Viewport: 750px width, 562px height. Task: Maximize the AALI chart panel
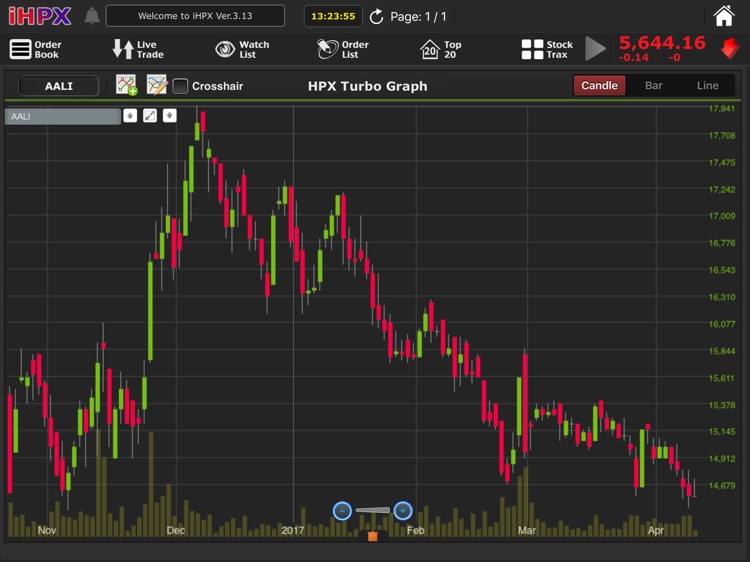pyautogui.click(x=150, y=116)
